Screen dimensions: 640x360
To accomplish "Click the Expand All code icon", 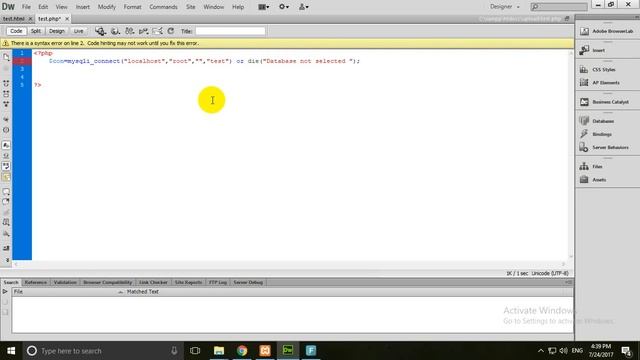I will tap(6, 104).
